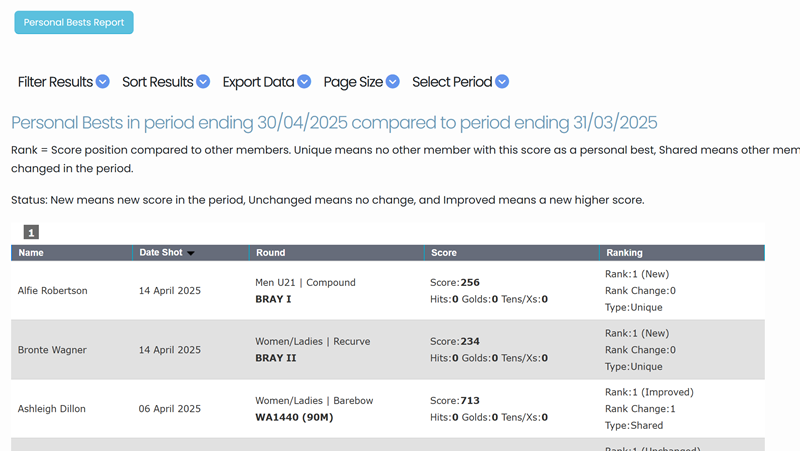The height and width of the screenshot is (451, 800).
Task: Click Alfie Robertson's date 14 April 2025
Action: [170, 291]
